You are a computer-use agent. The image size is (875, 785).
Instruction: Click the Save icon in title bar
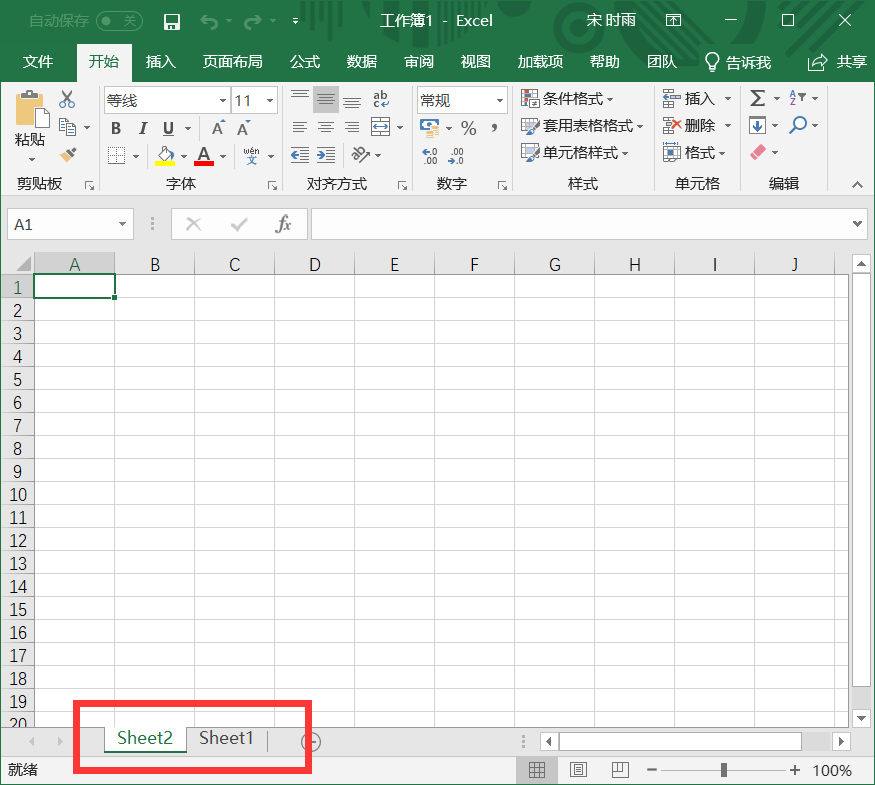171,21
